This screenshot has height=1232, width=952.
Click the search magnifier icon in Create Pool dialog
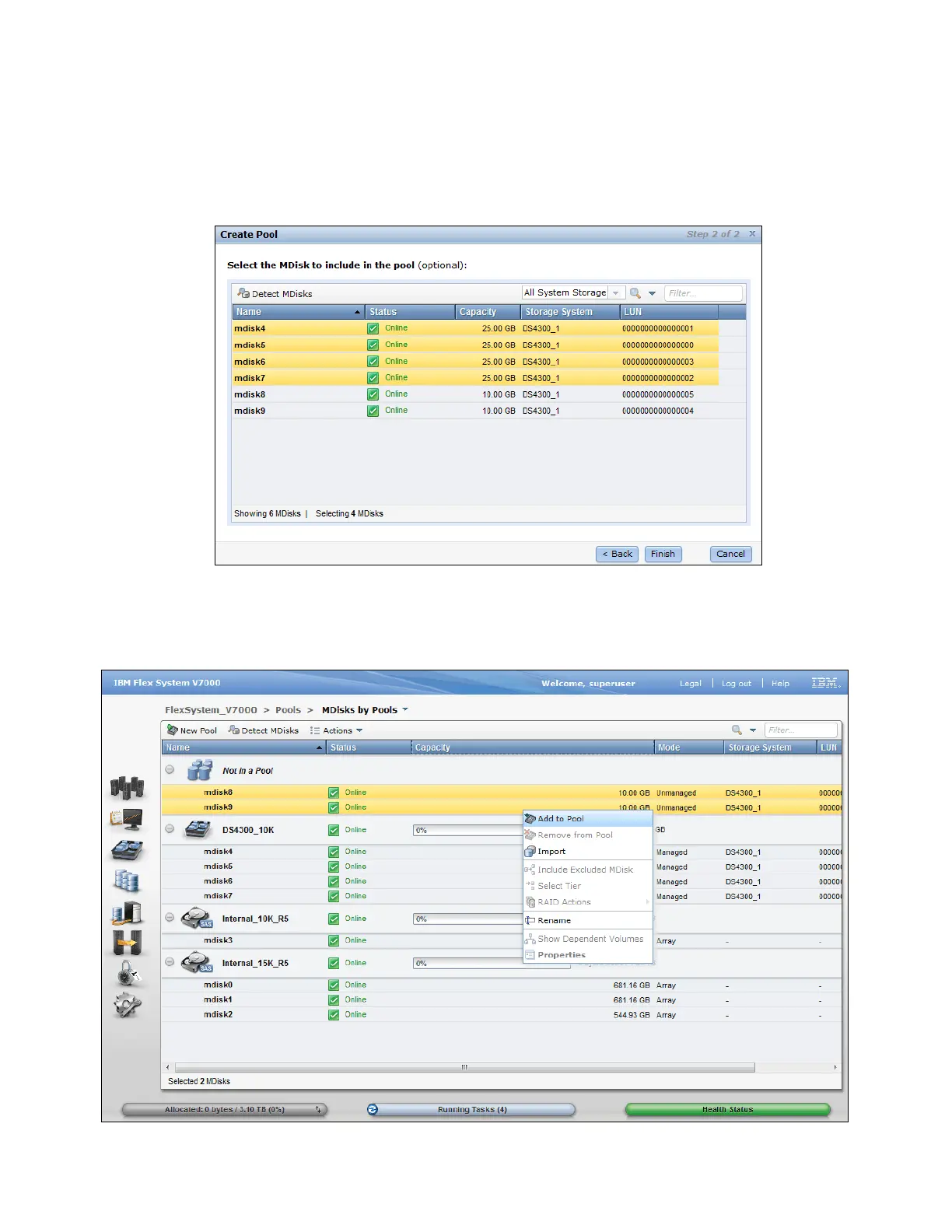(x=635, y=293)
